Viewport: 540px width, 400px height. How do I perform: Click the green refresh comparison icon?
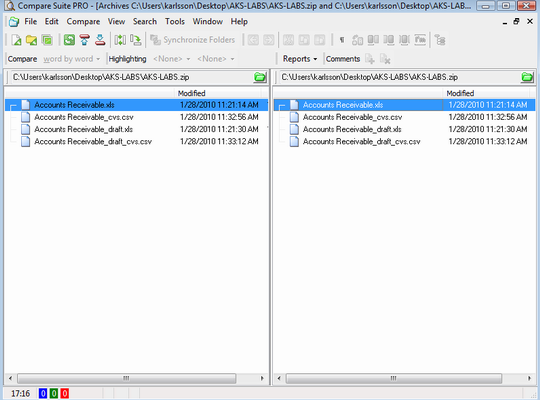69,40
